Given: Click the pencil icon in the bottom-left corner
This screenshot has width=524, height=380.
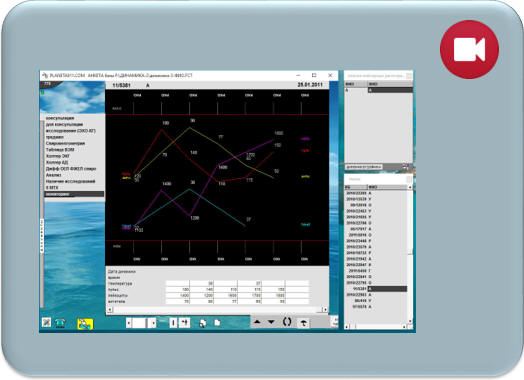Looking at the screenshot, I should pyautogui.click(x=46, y=323).
